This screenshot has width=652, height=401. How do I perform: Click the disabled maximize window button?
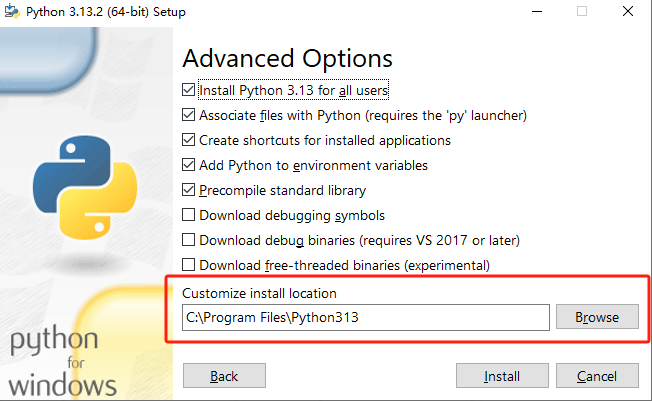pyautogui.click(x=582, y=11)
